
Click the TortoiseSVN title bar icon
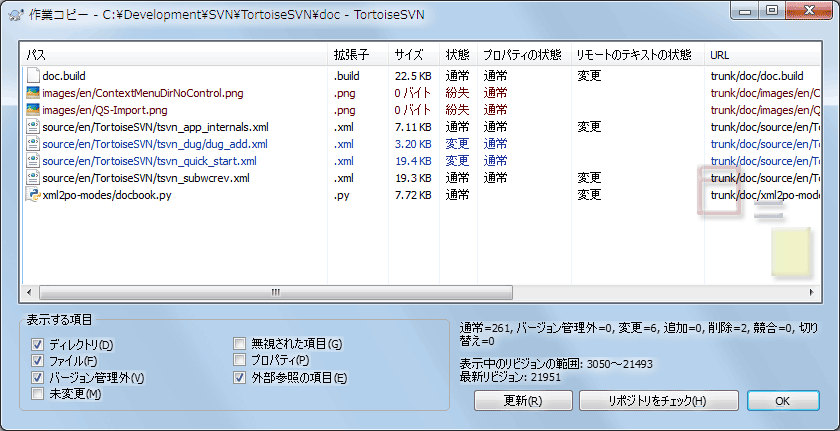(16, 14)
